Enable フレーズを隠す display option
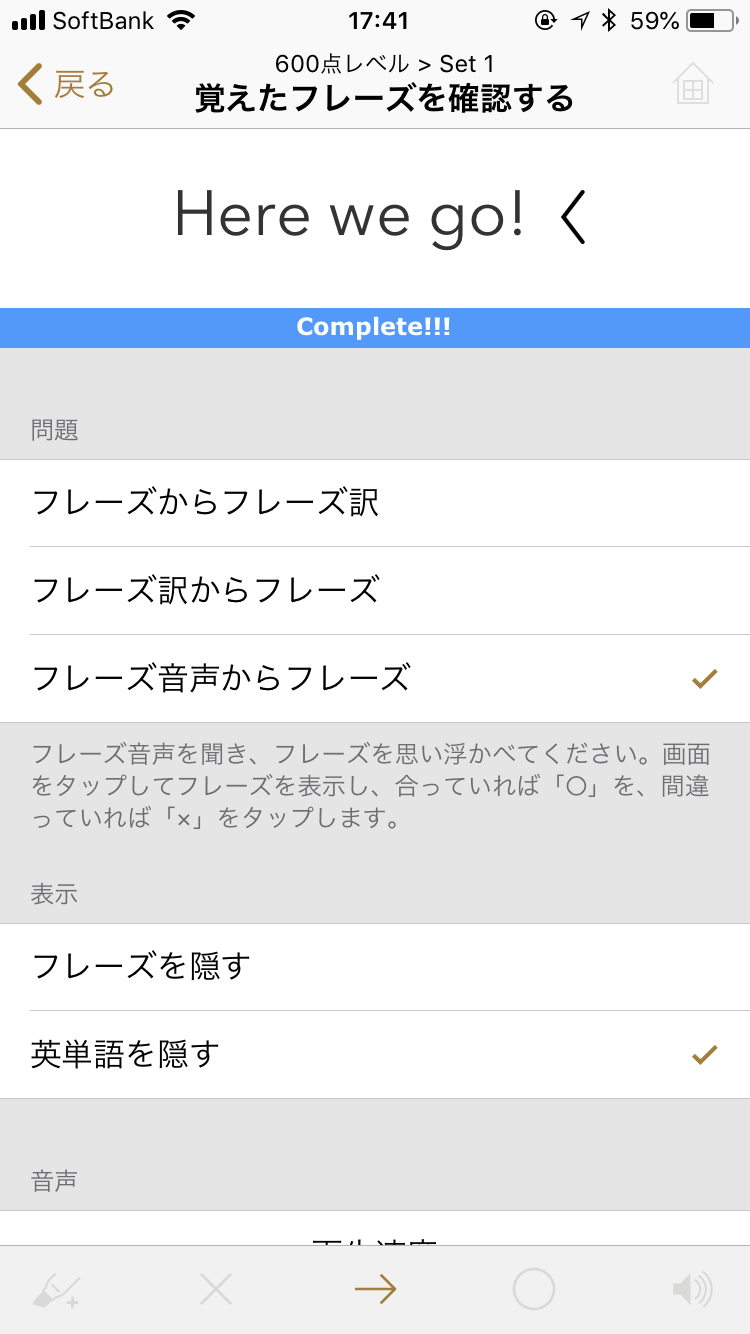The image size is (750, 1334). (x=375, y=967)
